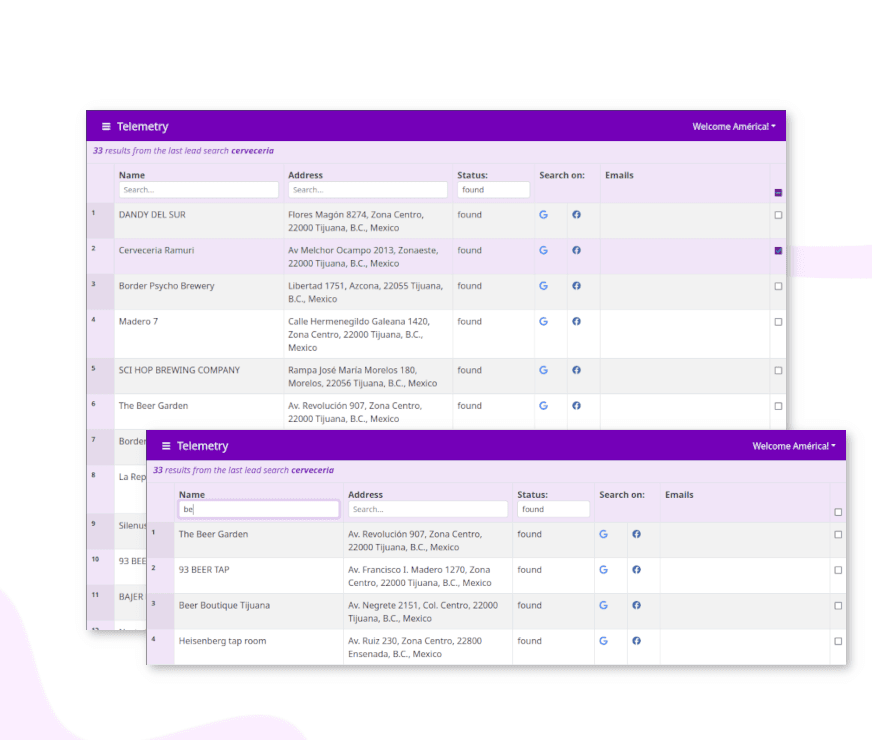Click Google search icon for DANDY DEL SUR

[x=544, y=215]
